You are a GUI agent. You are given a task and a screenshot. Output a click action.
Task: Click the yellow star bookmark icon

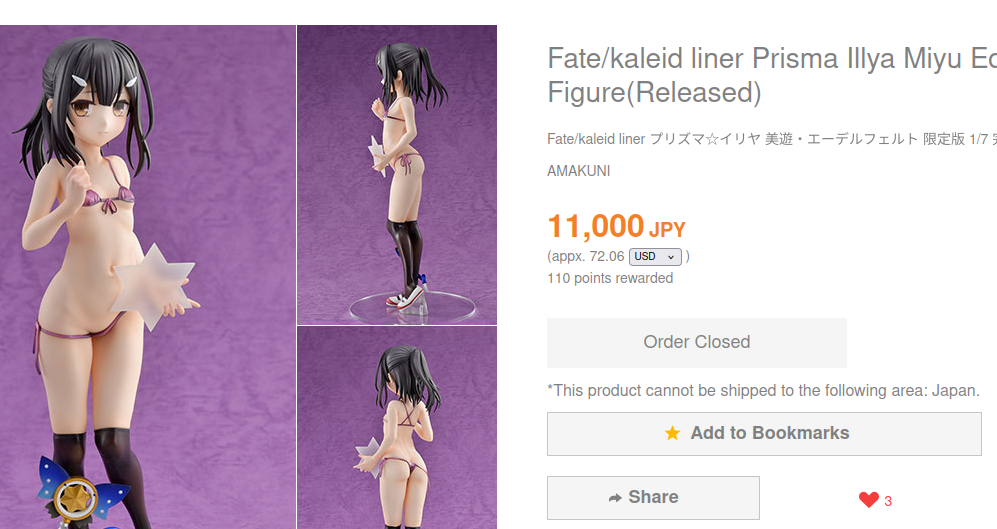tap(672, 433)
